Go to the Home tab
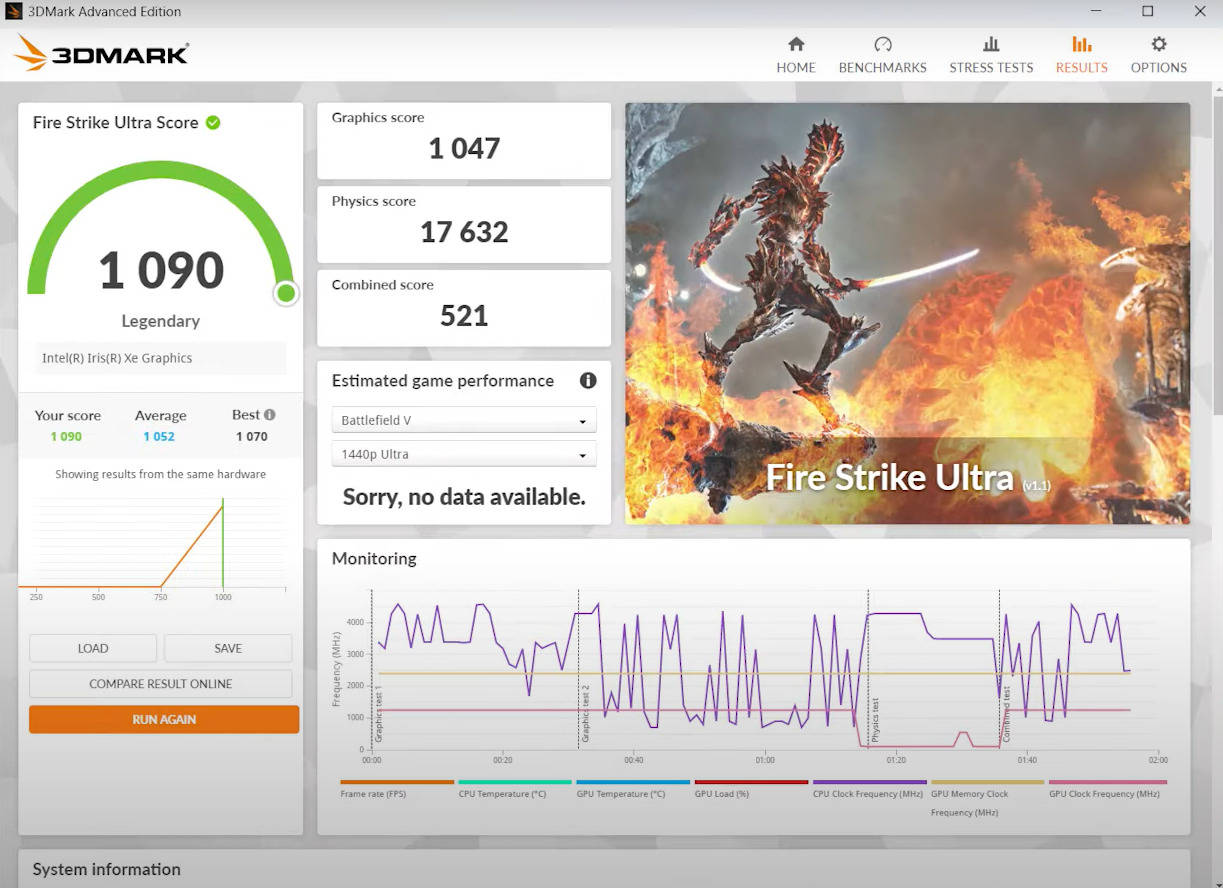Image resolution: width=1223 pixels, height=888 pixels. pos(796,55)
